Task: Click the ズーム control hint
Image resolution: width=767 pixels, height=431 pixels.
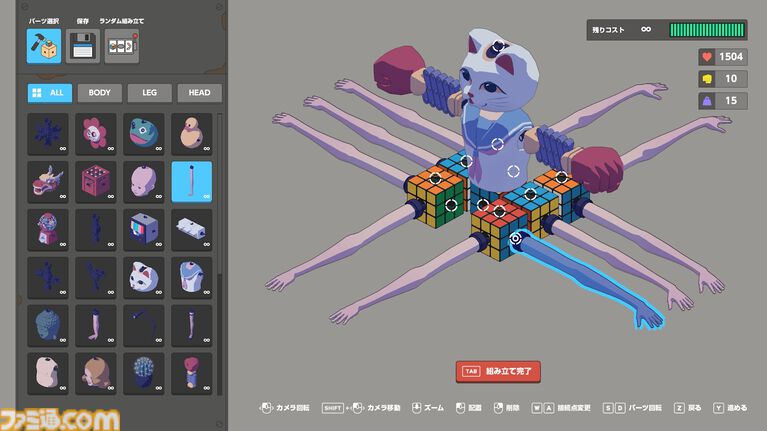Action: click(x=428, y=408)
